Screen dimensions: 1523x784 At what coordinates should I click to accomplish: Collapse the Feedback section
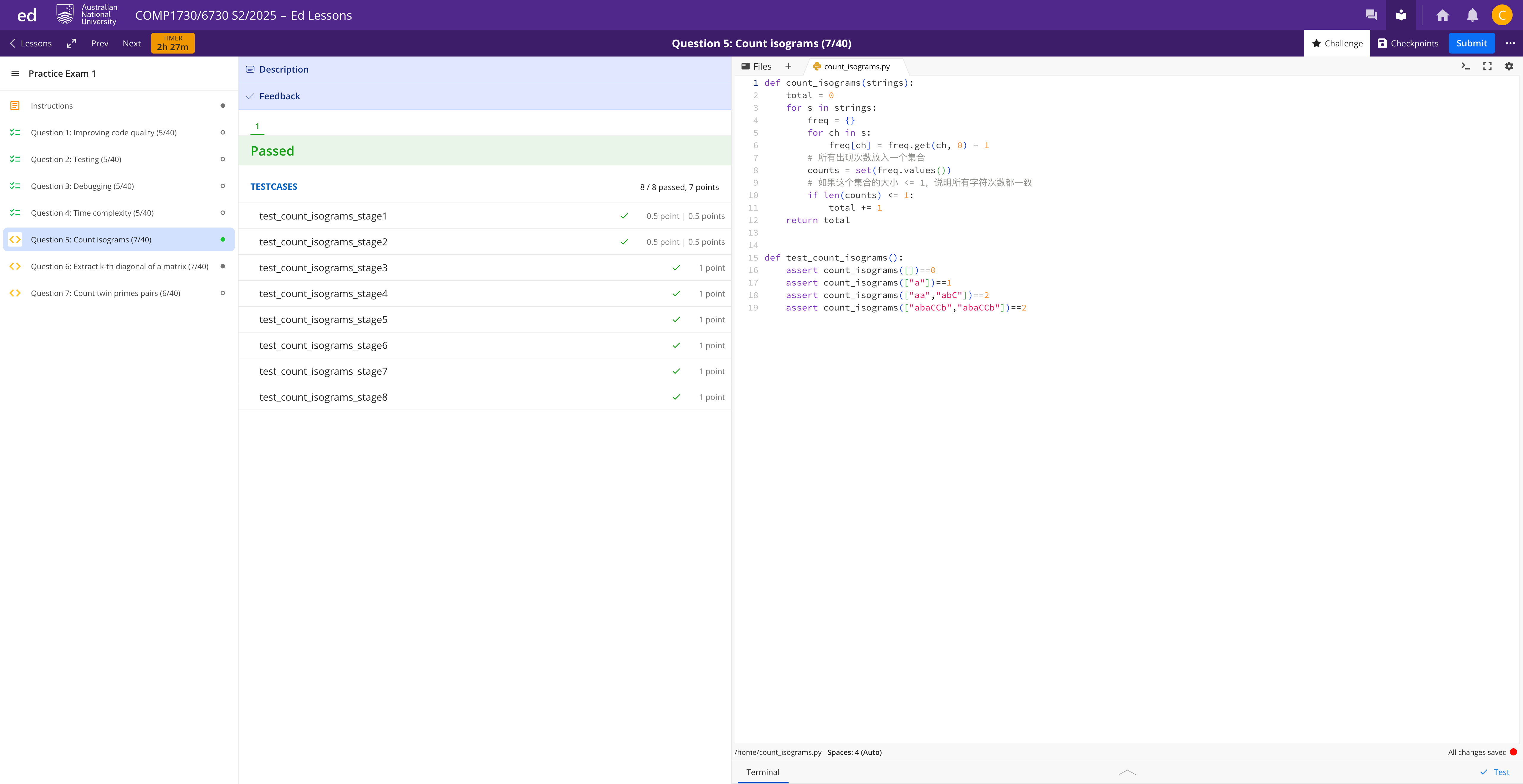(x=485, y=96)
